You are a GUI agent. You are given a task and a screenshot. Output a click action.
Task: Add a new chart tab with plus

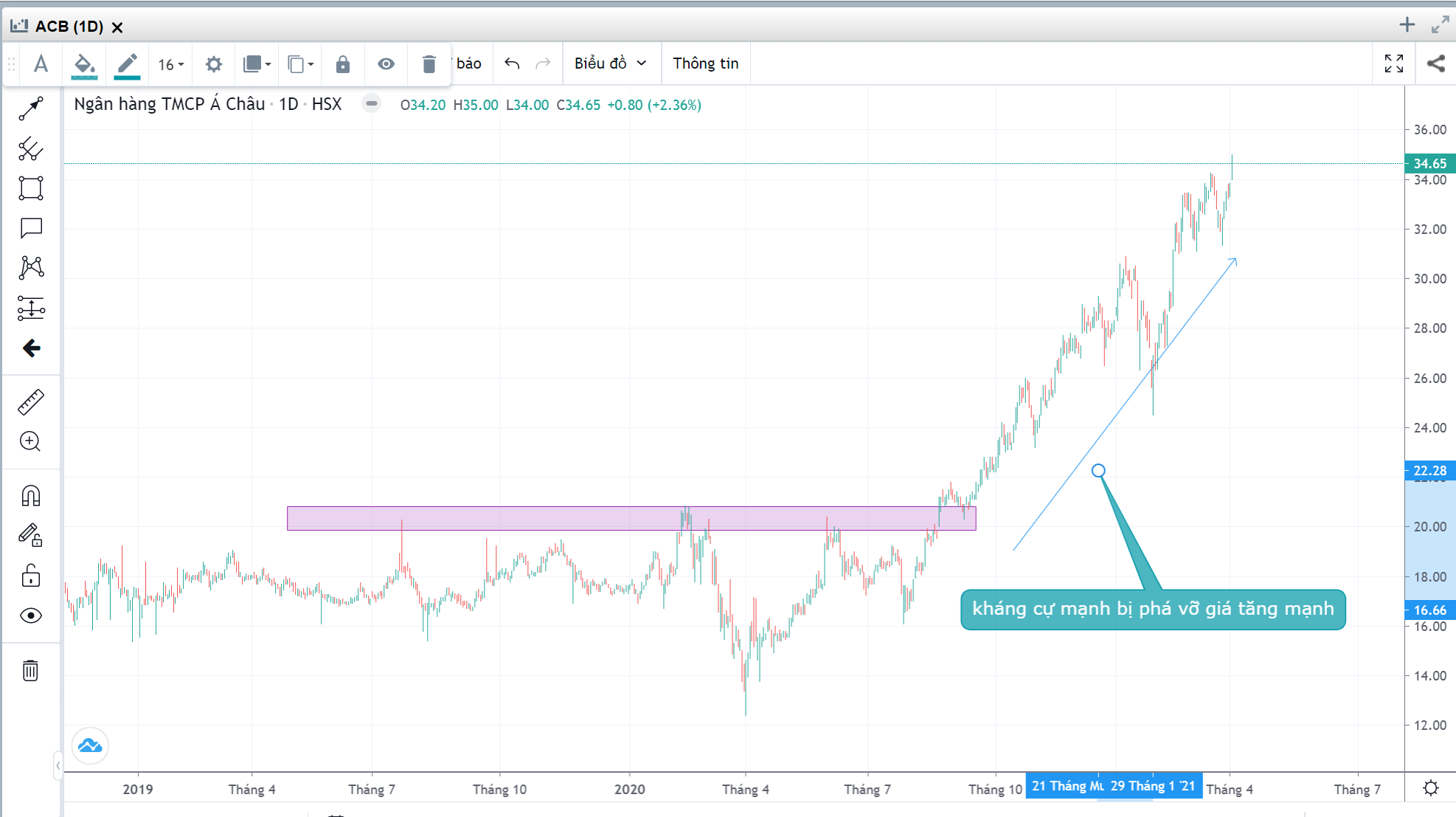1407,25
